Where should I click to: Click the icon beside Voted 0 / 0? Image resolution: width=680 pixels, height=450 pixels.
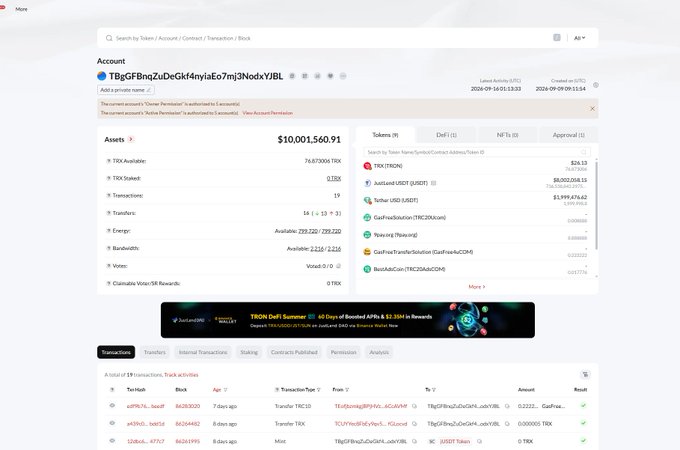click(338, 266)
